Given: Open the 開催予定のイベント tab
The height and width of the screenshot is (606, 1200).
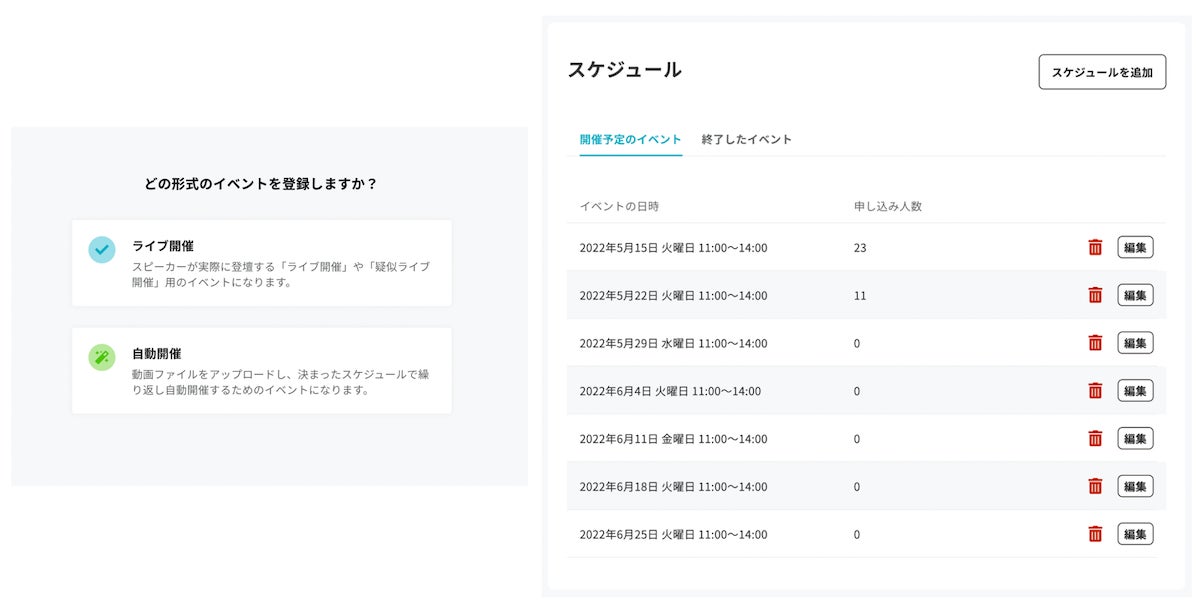Looking at the screenshot, I should tap(631, 140).
